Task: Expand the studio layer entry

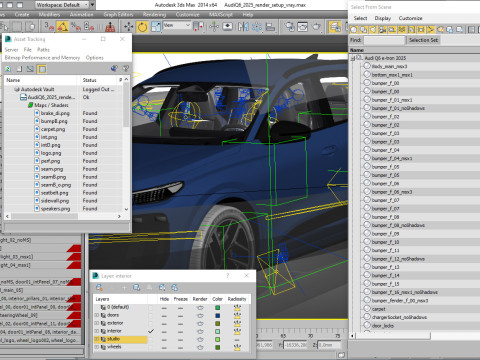Action: pyautogui.click(x=97, y=339)
